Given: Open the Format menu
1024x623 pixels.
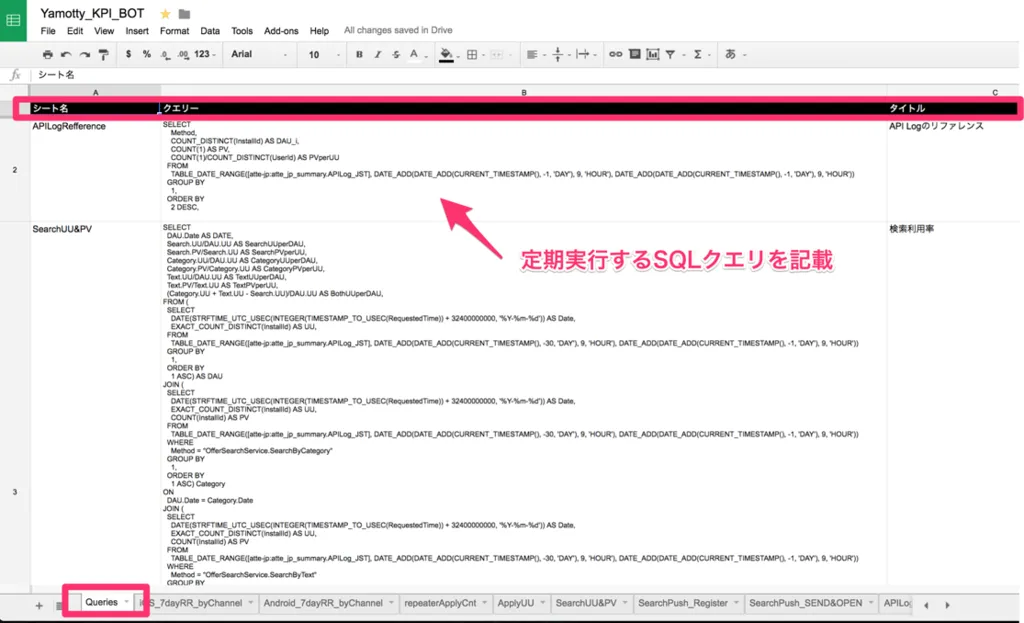Looking at the screenshot, I should [x=174, y=31].
